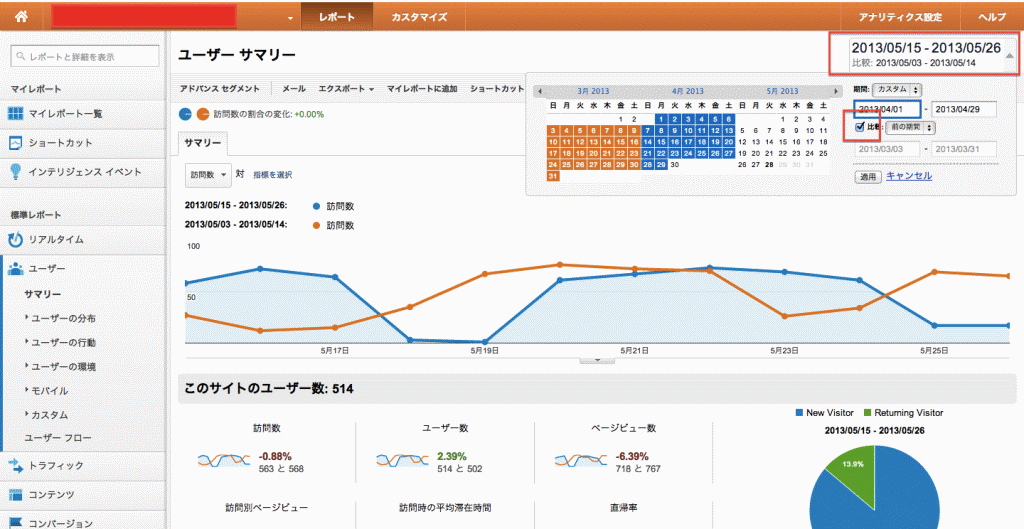1024x529 pixels.
Task: Open インテリジェンス イベント lightbulb icon
Action: 16,171
